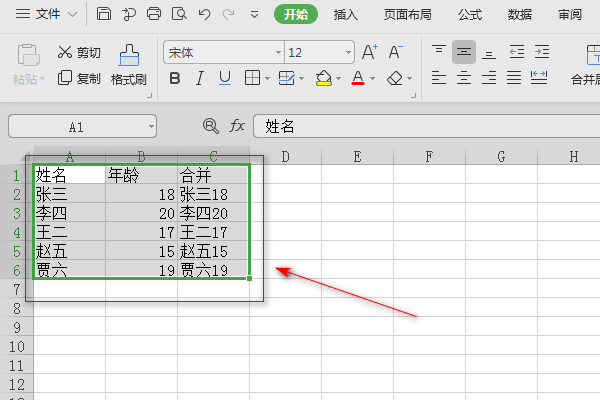
Task: Align text left
Action: click(439, 78)
